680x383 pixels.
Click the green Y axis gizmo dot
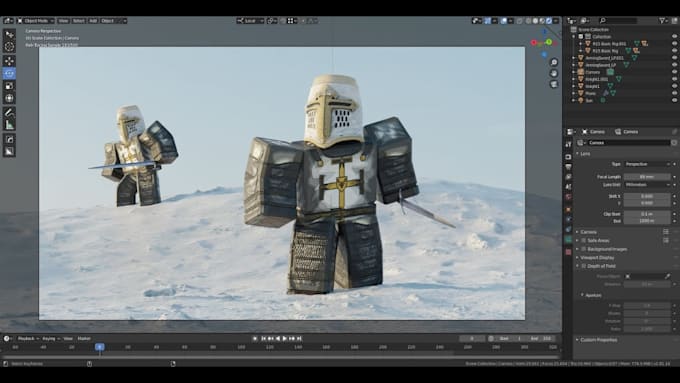click(x=549, y=42)
